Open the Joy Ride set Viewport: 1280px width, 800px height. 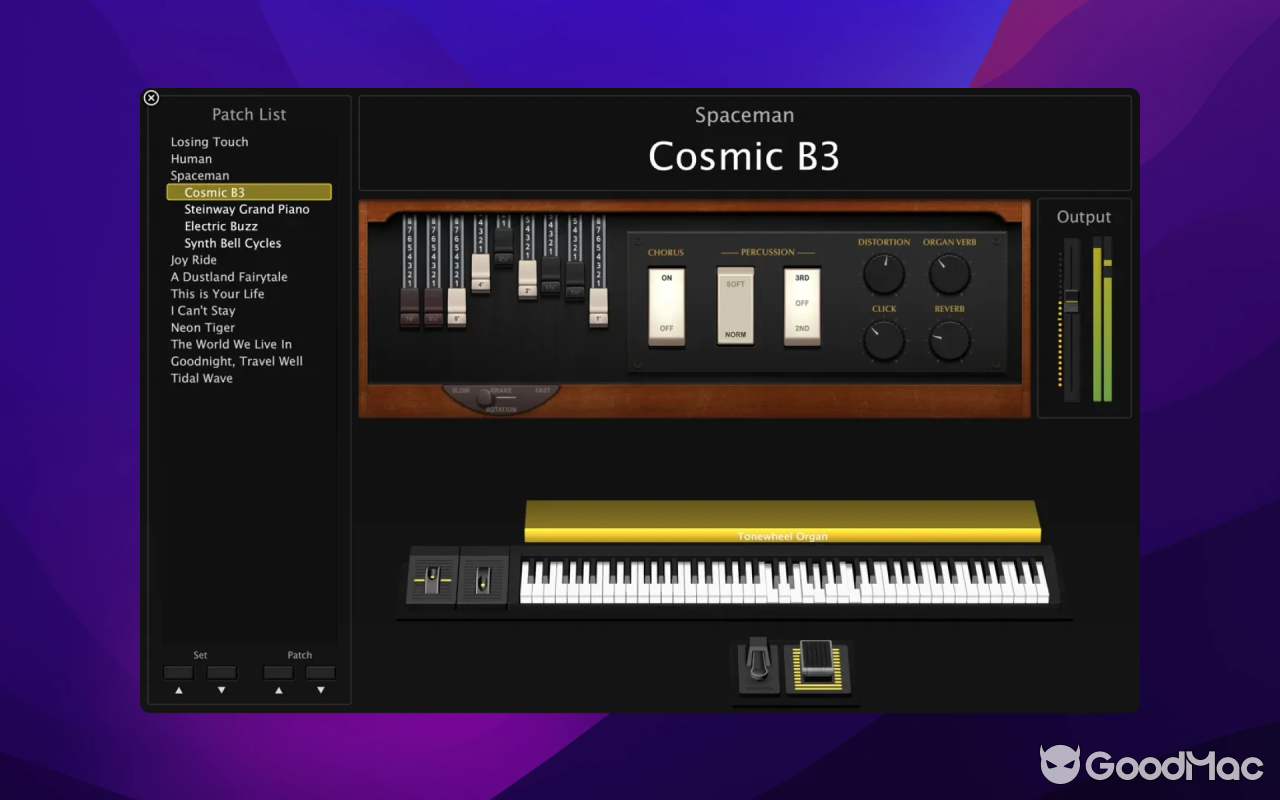[x=193, y=260]
